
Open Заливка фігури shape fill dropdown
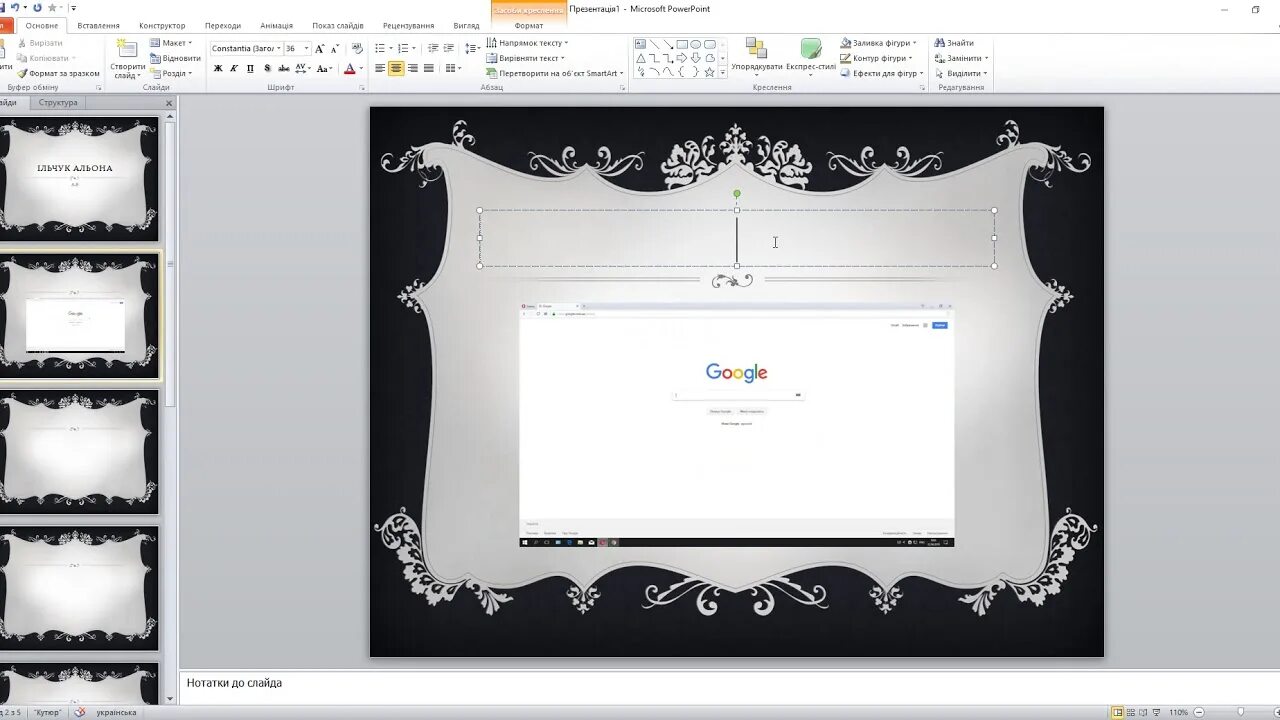[879, 43]
